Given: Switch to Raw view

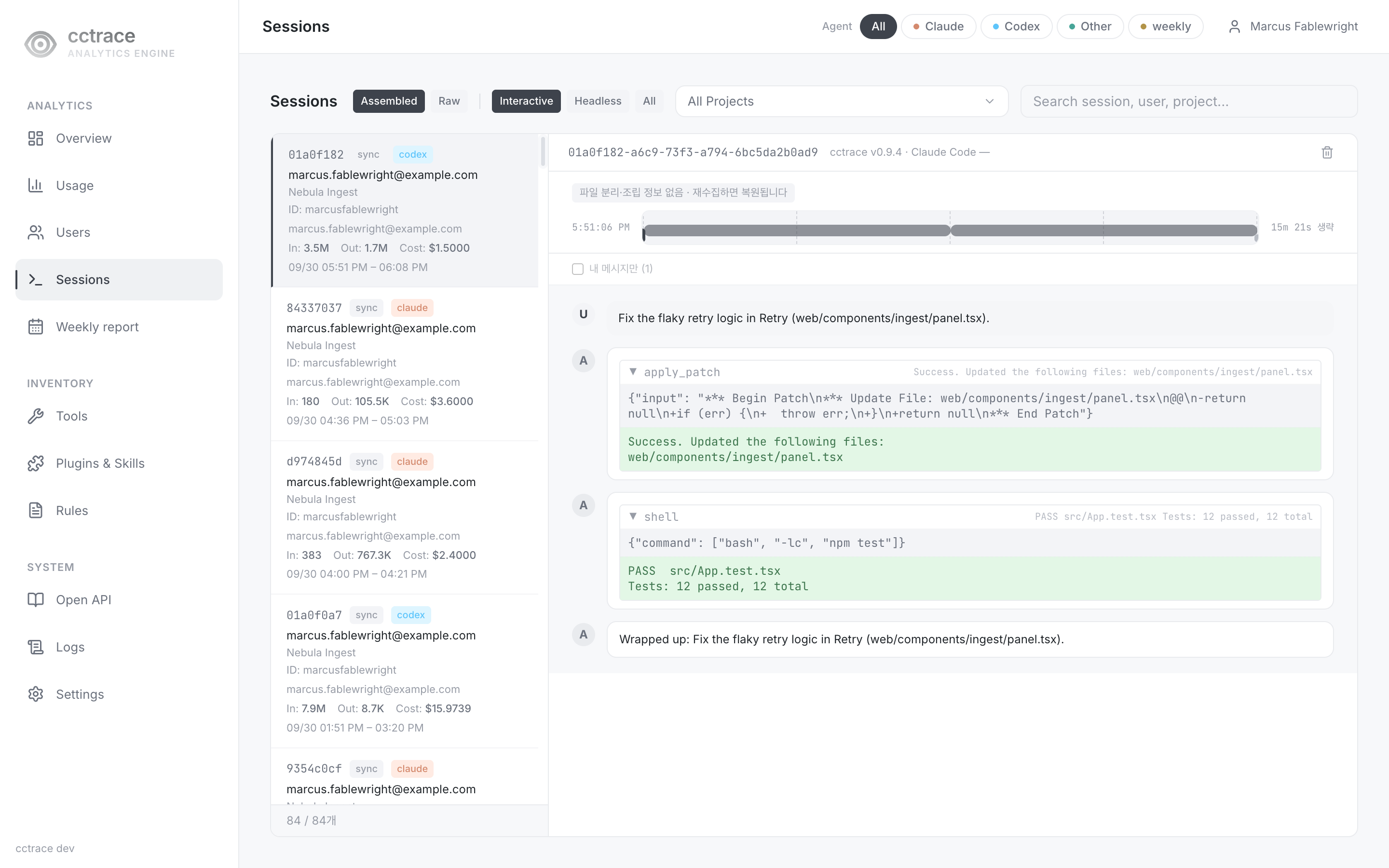Looking at the screenshot, I should 449,101.
